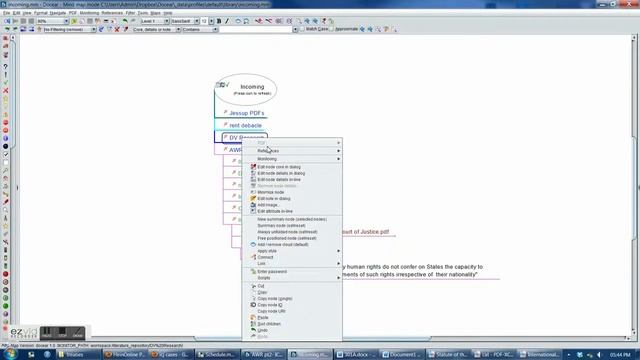Open the Navigate menu
640x360 pixels.
pyautogui.click(x=58, y=13)
